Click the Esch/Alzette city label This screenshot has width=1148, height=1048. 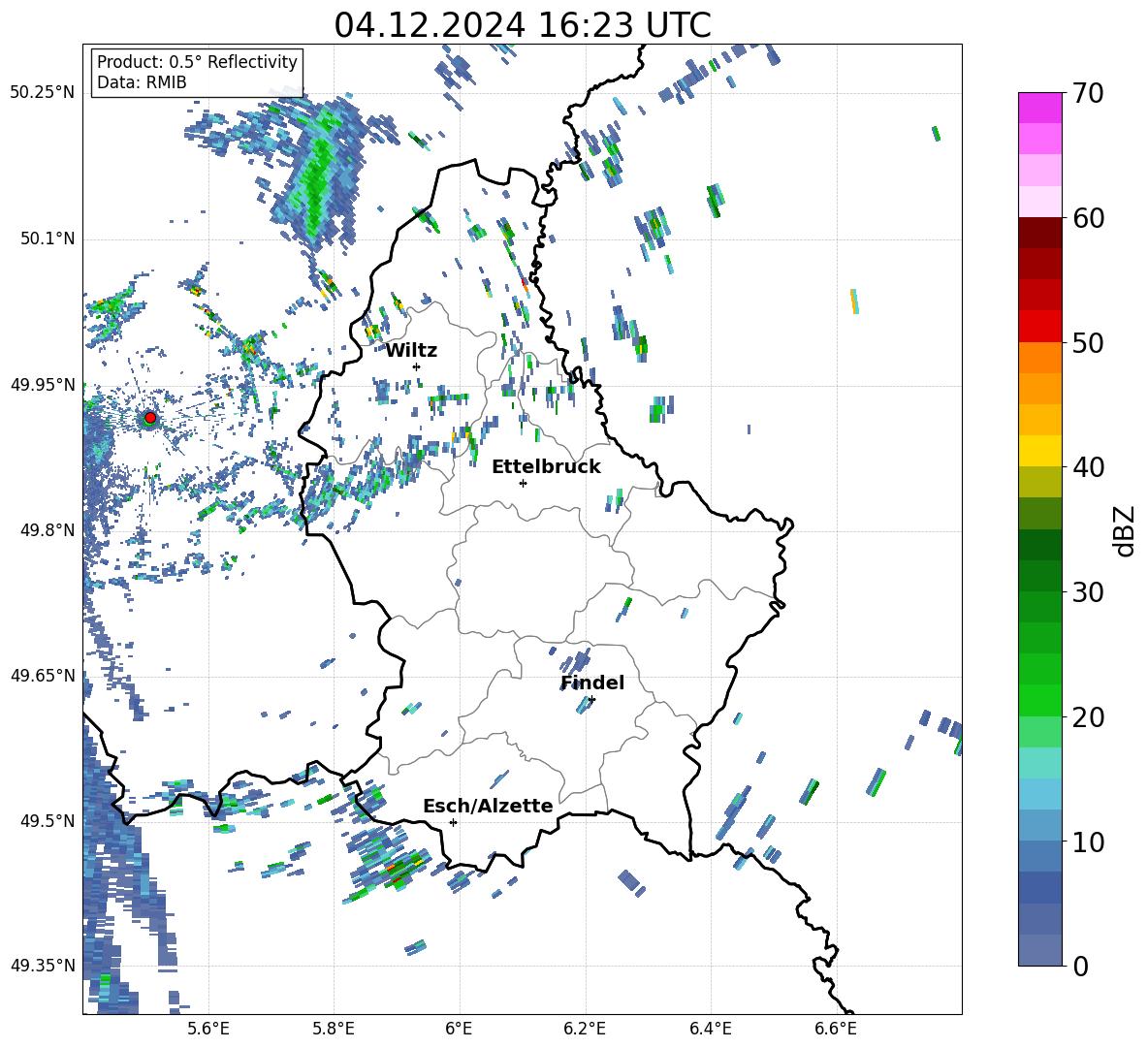[x=488, y=806]
